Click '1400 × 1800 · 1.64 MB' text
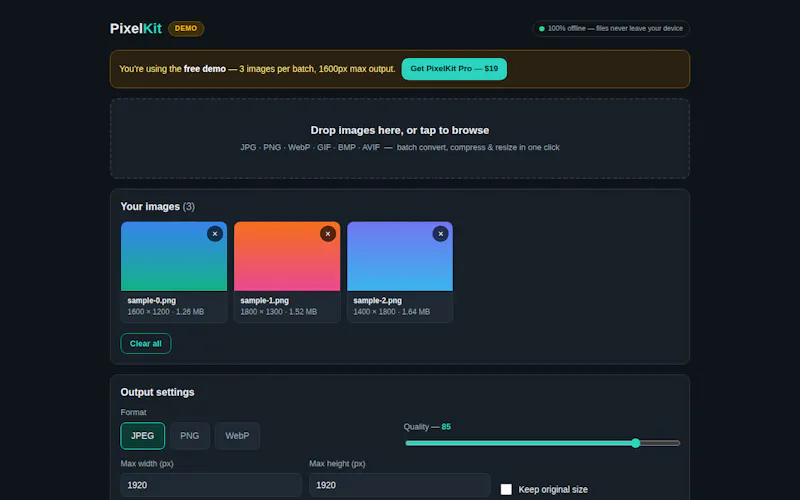 [x=391, y=312]
